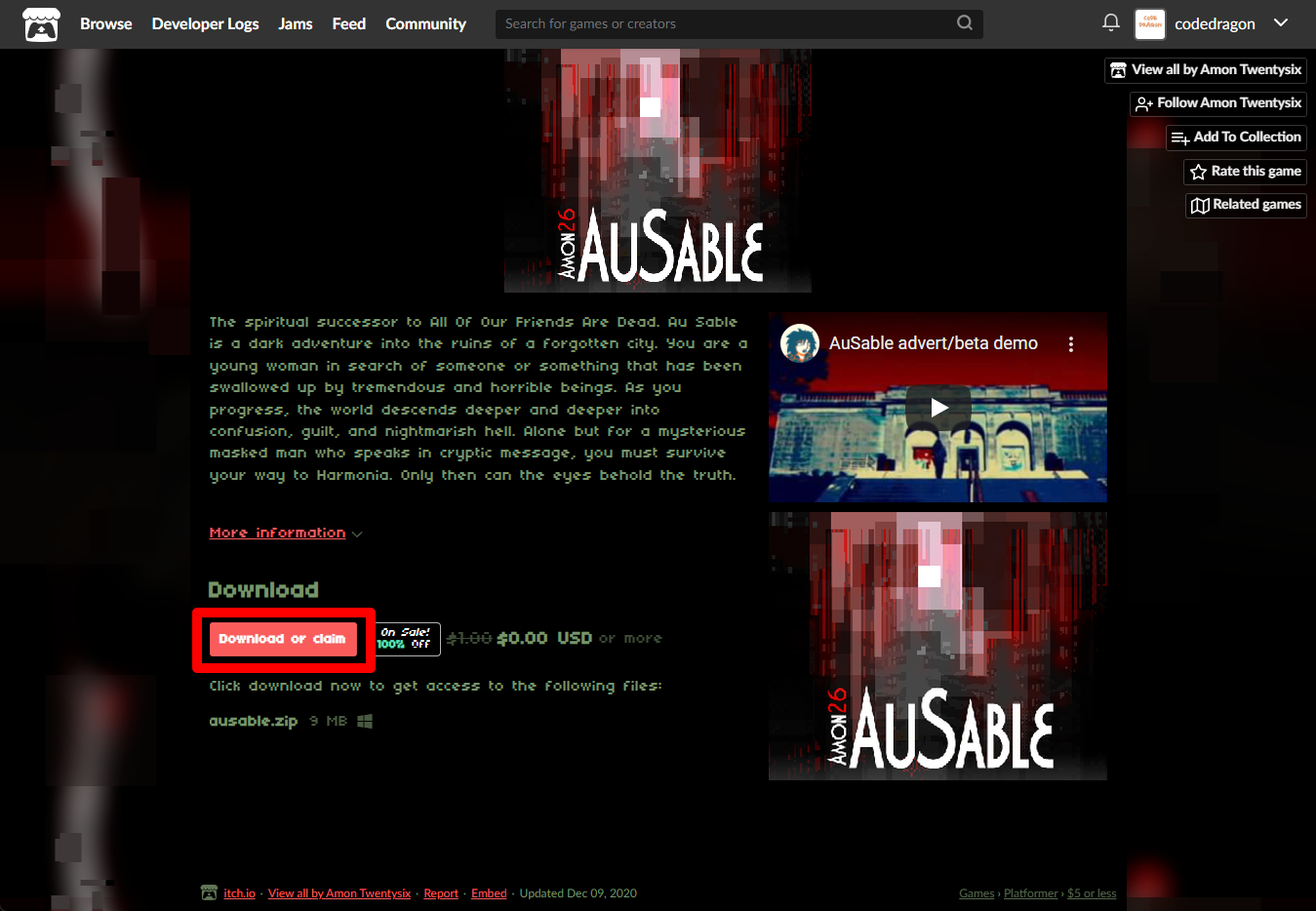Open the $5 or less link
This screenshot has width=1316, height=911.
click(1092, 893)
